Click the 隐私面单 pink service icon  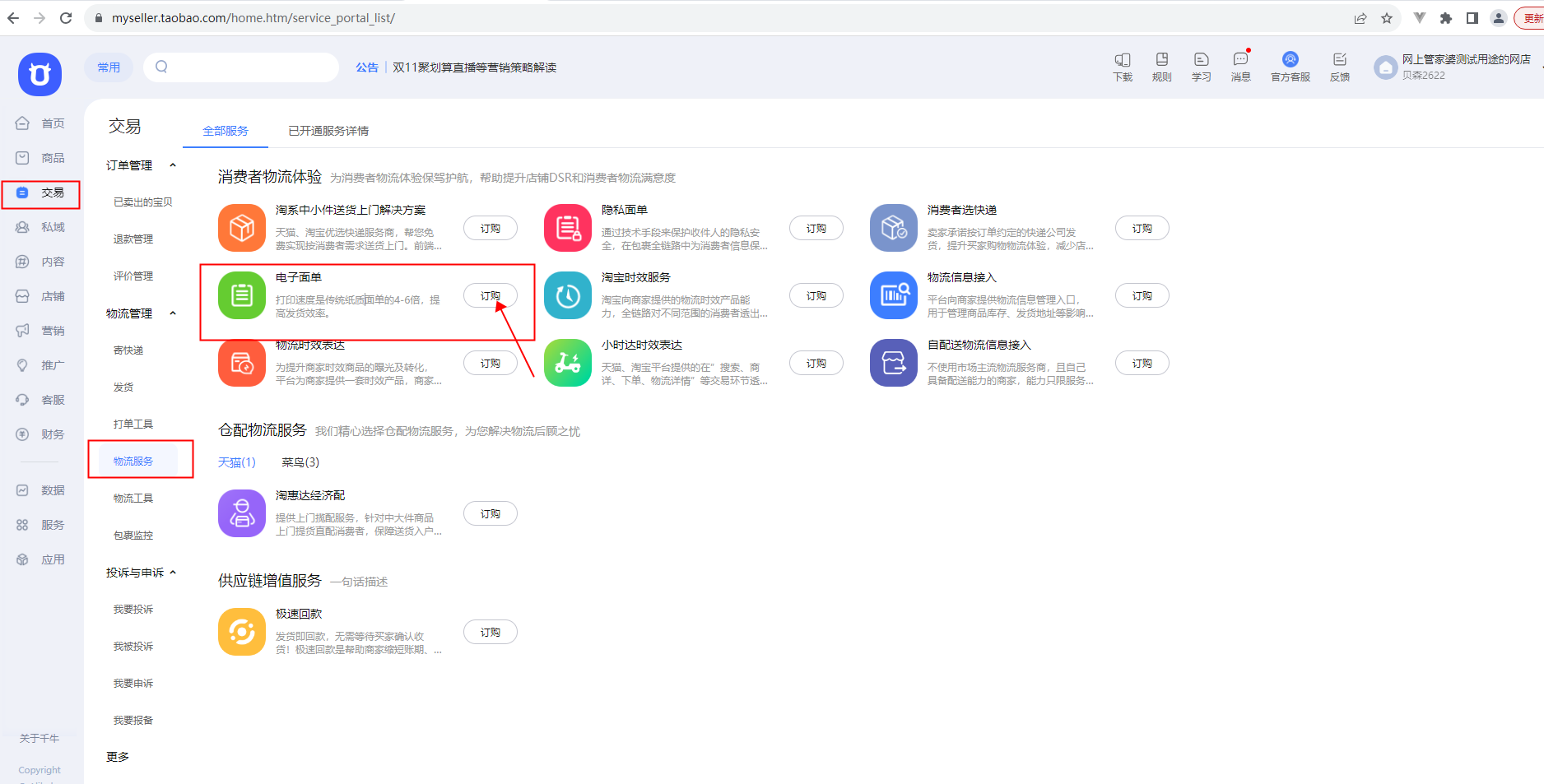click(x=567, y=228)
